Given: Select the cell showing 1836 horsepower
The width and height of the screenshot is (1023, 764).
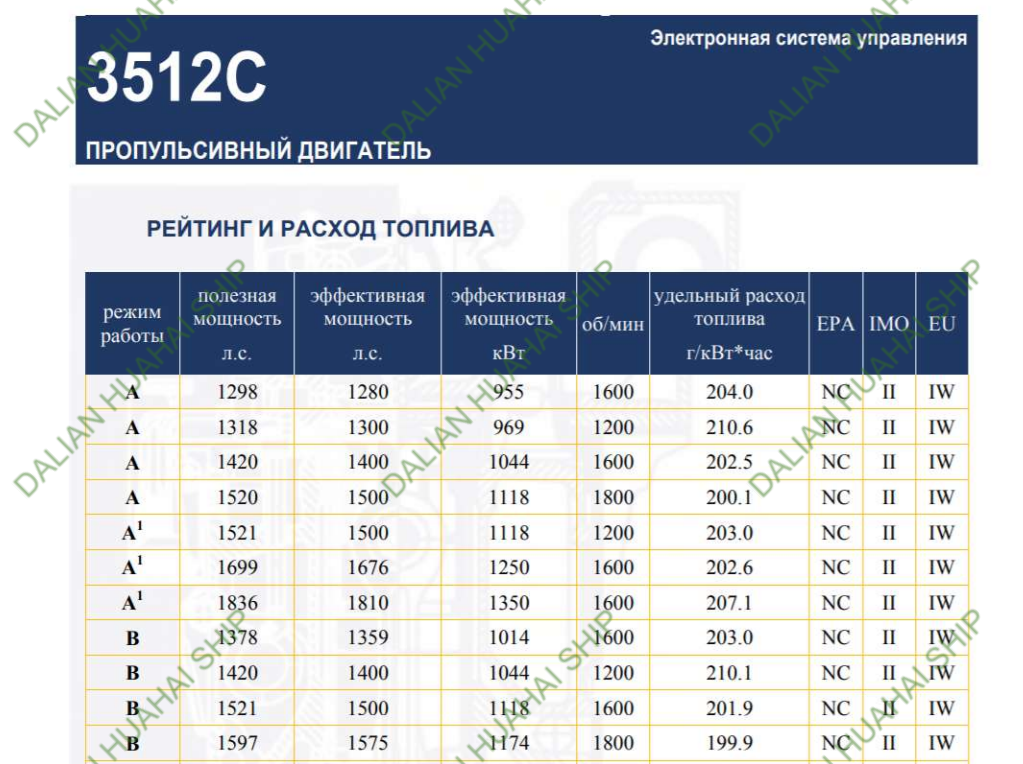Looking at the screenshot, I should click(x=237, y=603).
